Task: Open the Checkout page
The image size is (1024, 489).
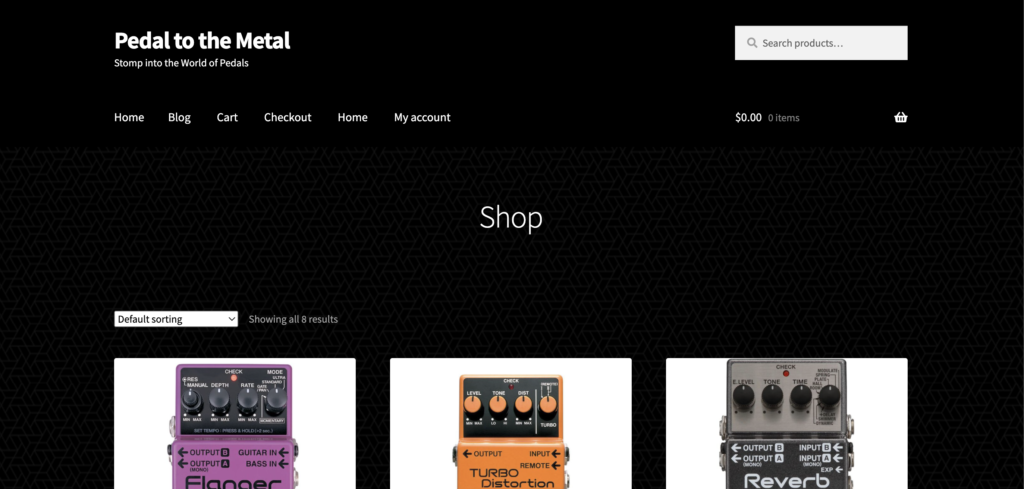Action: click(287, 118)
